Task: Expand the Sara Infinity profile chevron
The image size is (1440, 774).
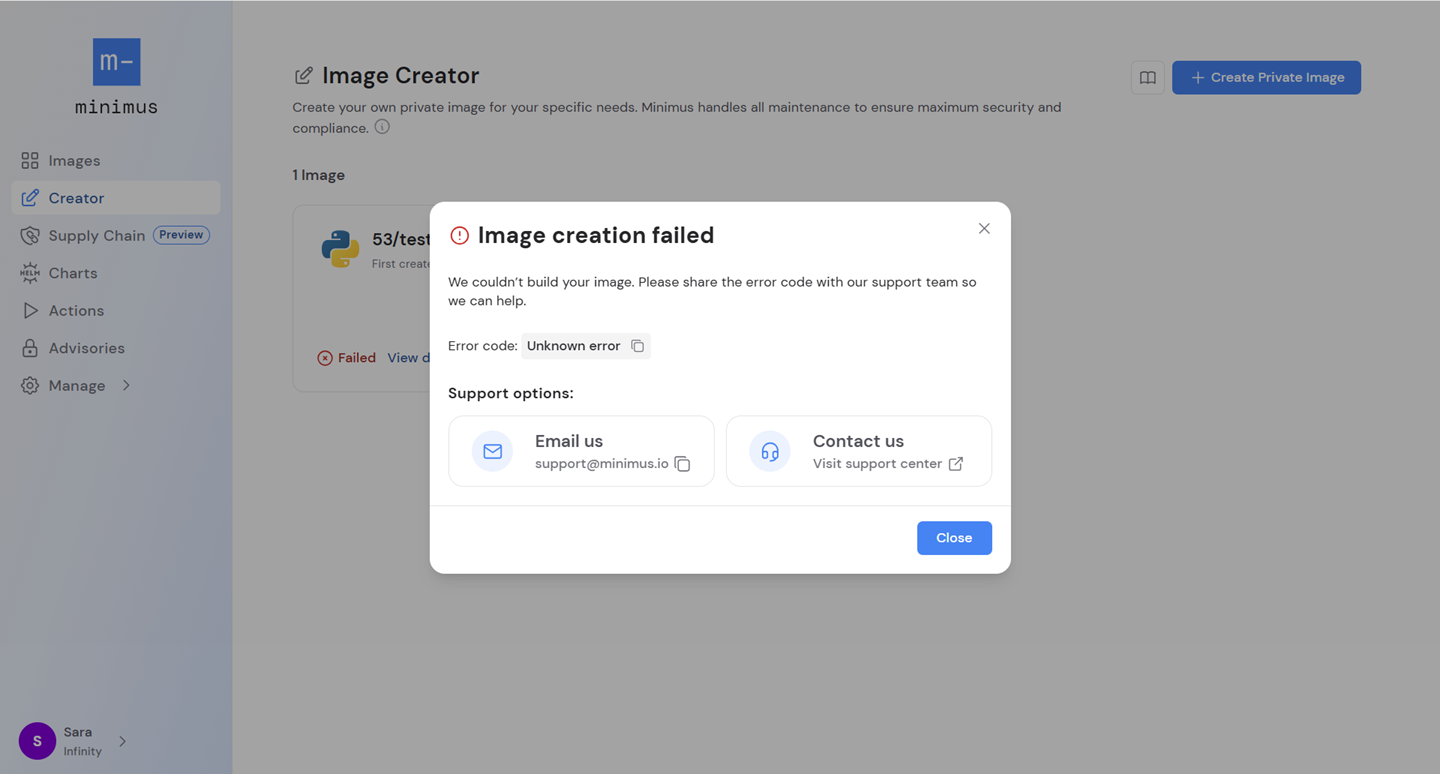Action: pos(123,741)
